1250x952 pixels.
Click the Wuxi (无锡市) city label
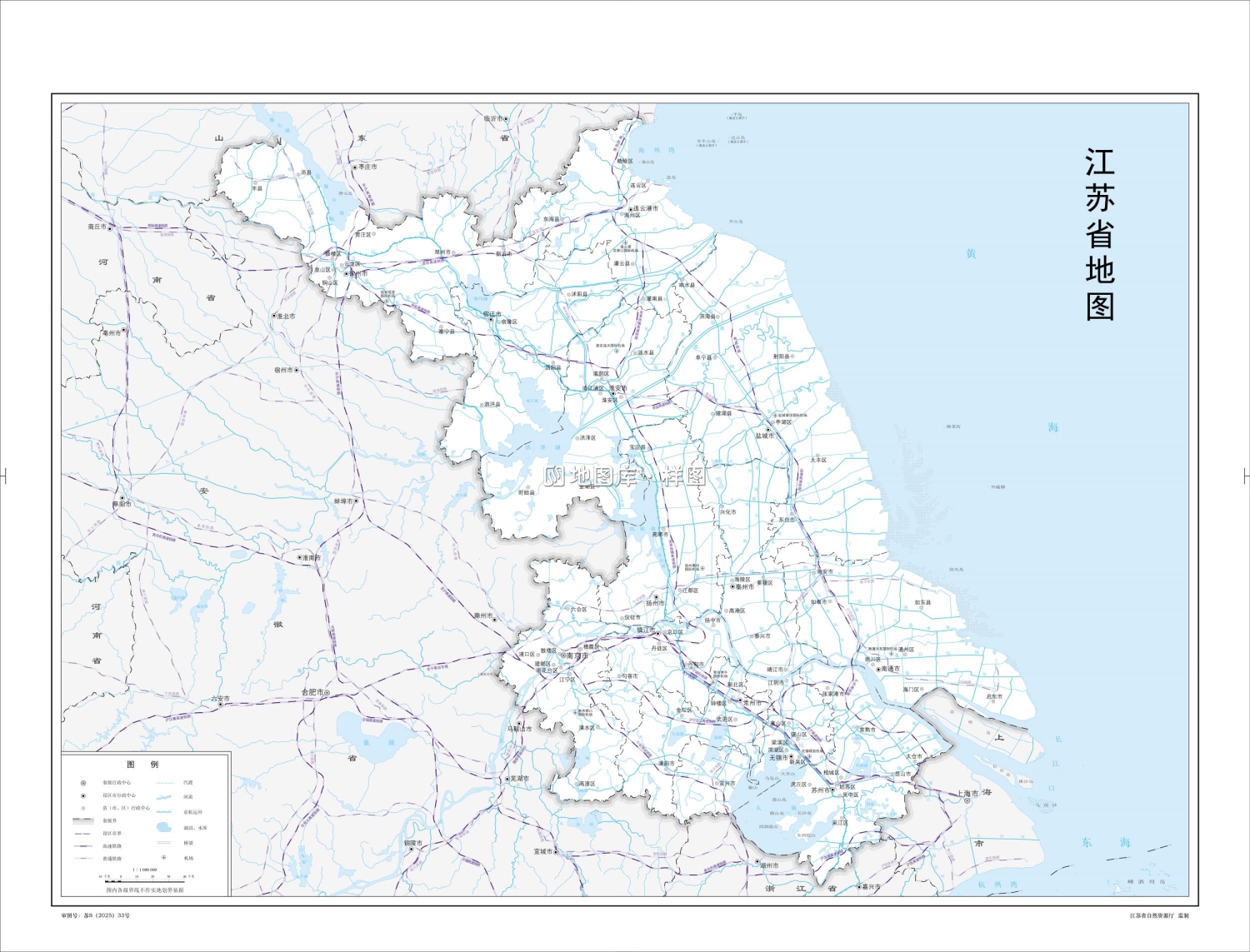point(777,758)
